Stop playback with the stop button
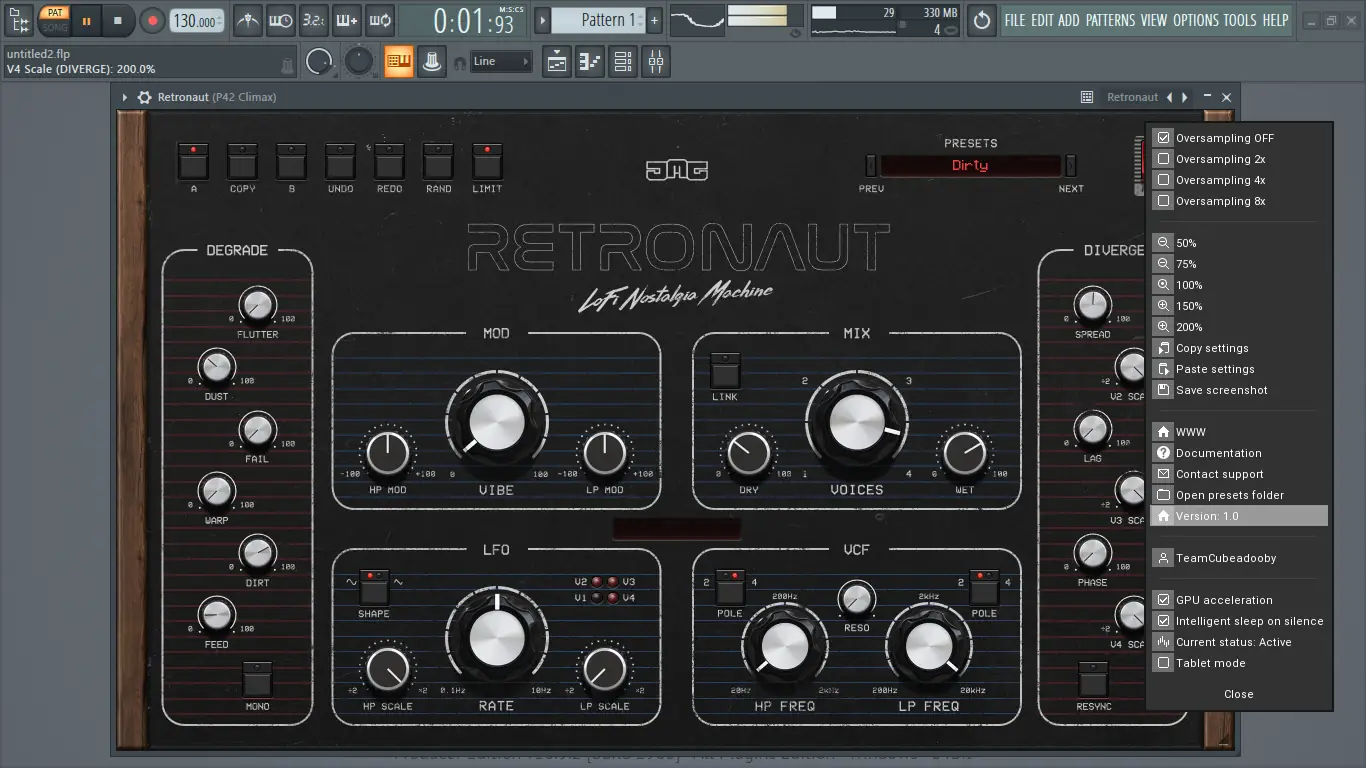 pyautogui.click(x=117, y=20)
